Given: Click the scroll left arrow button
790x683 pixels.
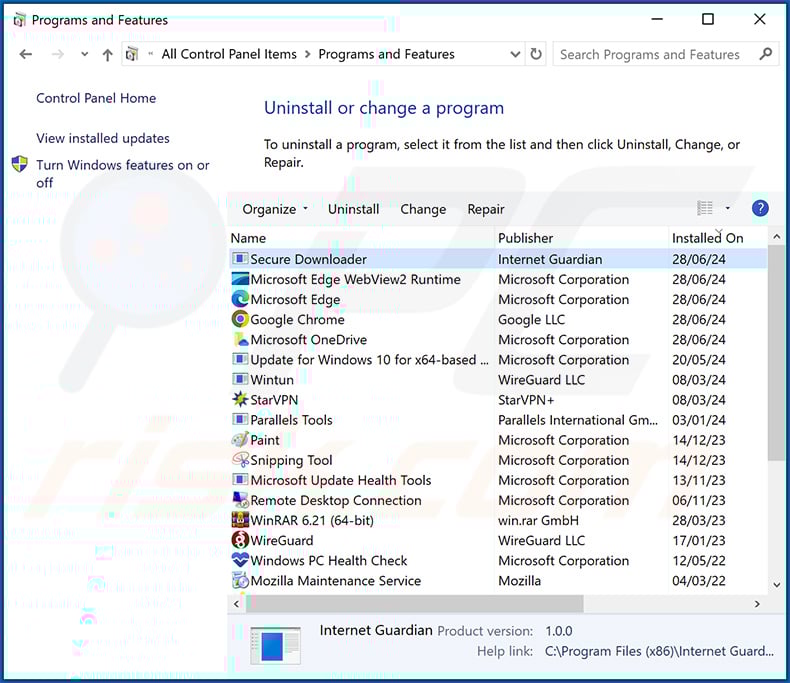Looking at the screenshot, I should [x=236, y=603].
